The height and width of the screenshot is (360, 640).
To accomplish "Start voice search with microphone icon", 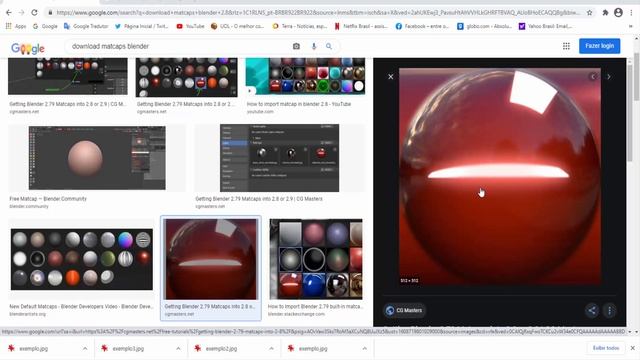I will tap(313, 47).
